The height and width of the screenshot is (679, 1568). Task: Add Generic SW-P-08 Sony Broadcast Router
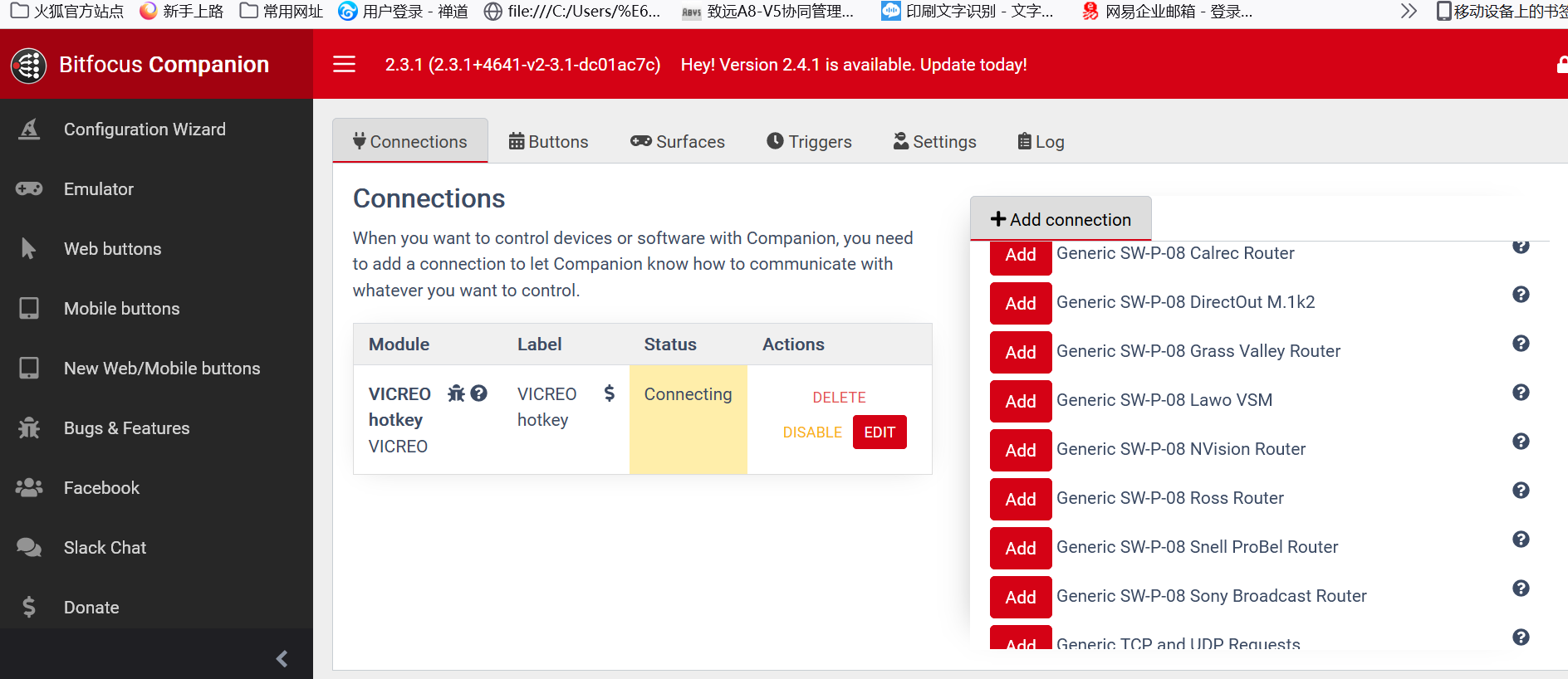[1021, 597]
